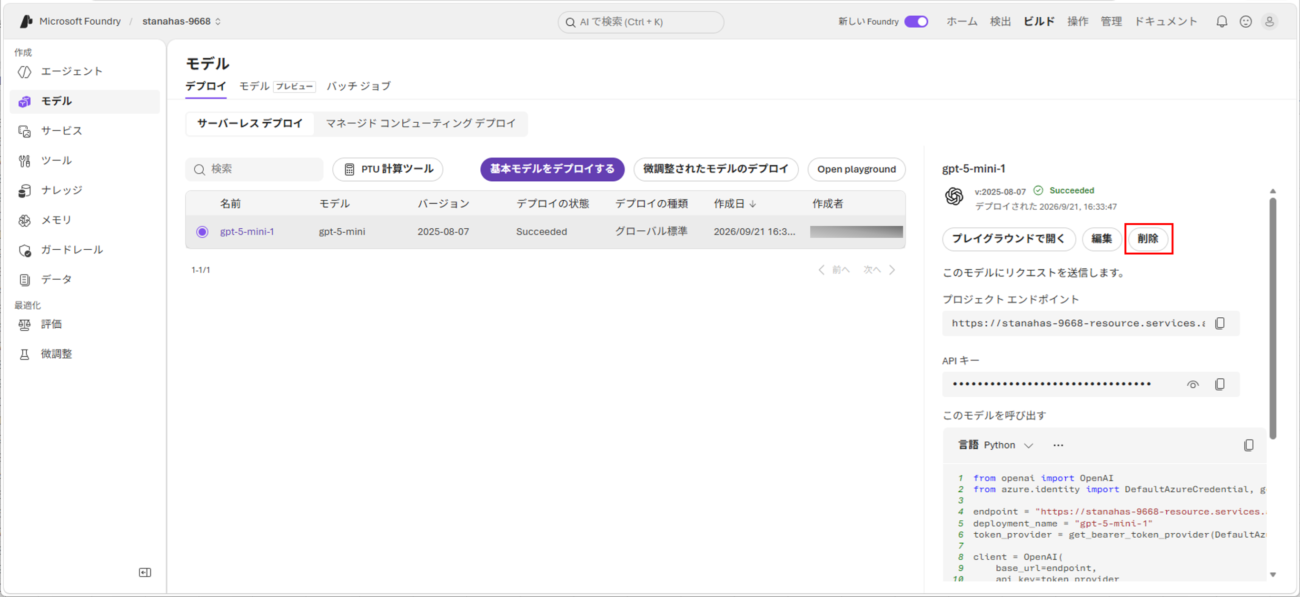1300x597 pixels.
Task: Open the ビルド top menu
Action: pos(1039,21)
